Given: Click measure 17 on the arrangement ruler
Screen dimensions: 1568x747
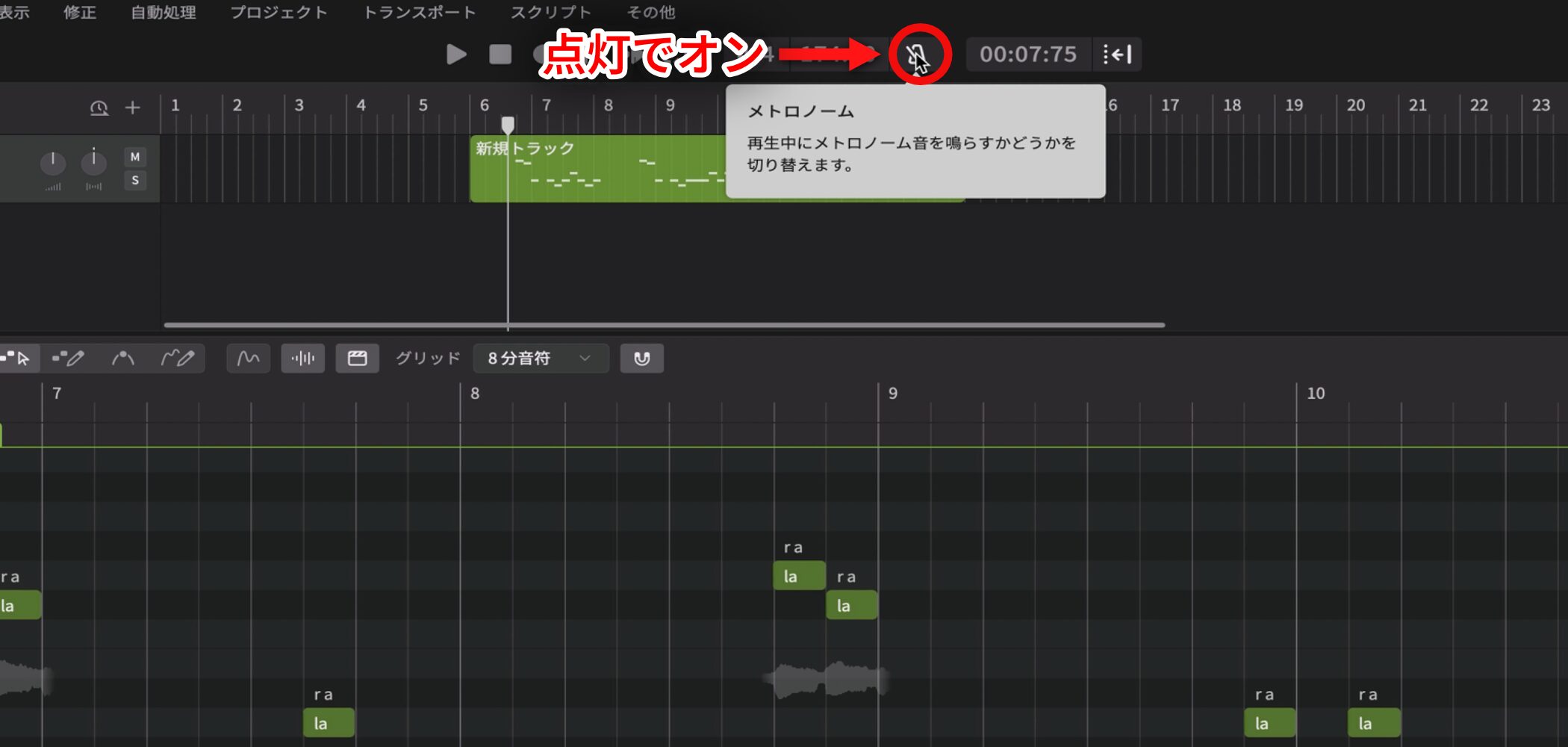Looking at the screenshot, I should [1170, 105].
